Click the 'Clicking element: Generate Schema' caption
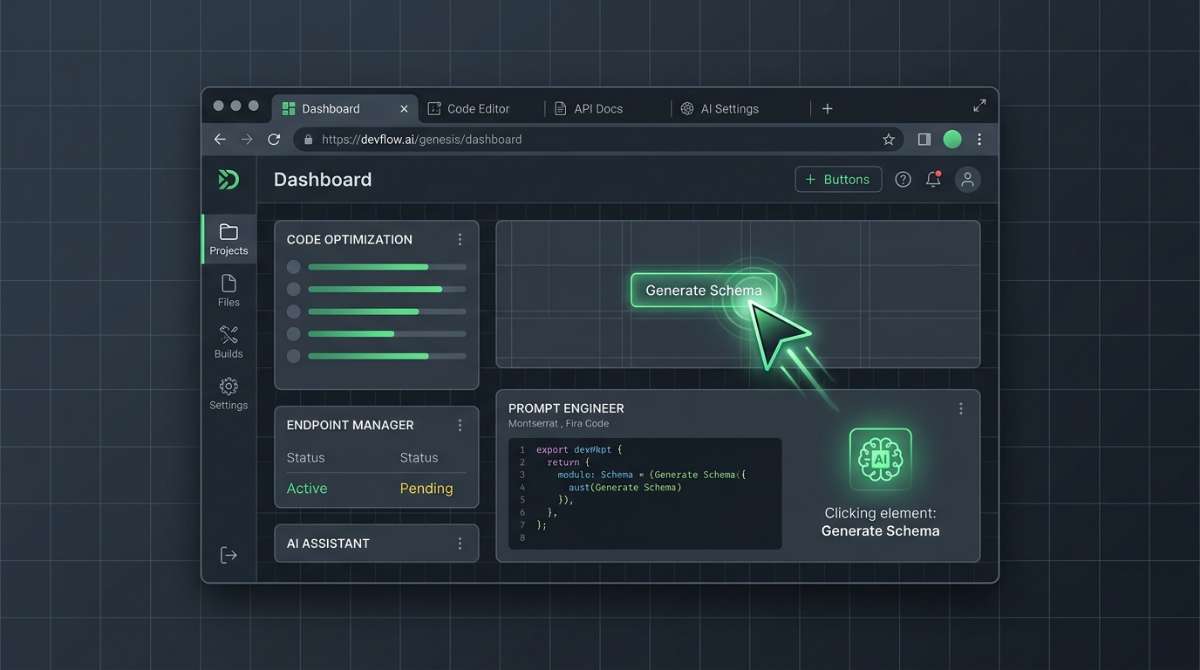 click(880, 522)
